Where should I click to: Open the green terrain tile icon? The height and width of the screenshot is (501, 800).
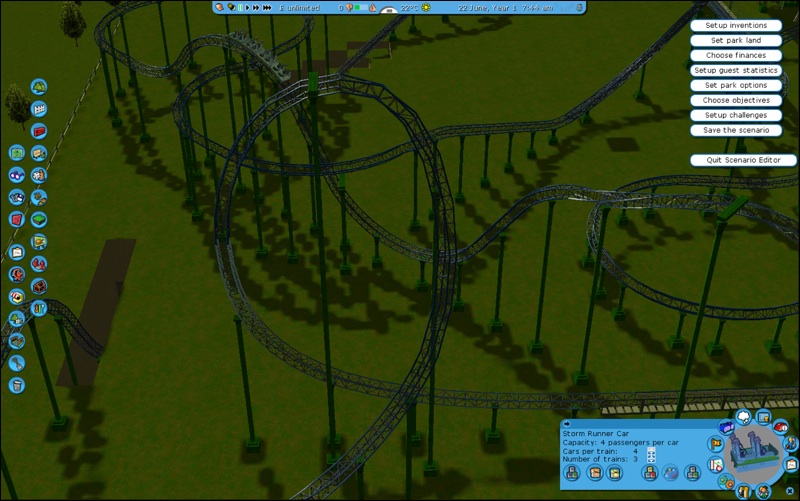[x=39, y=219]
